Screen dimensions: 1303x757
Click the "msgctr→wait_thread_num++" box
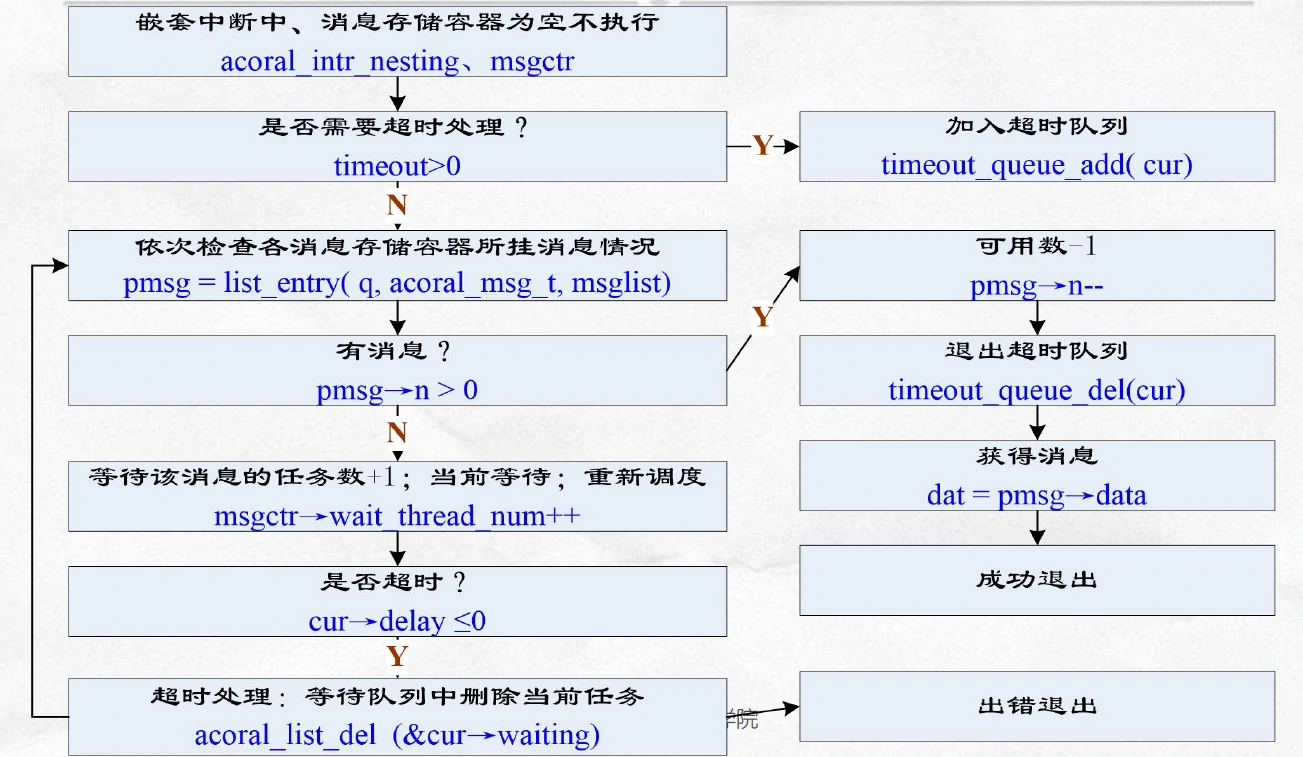[396, 496]
